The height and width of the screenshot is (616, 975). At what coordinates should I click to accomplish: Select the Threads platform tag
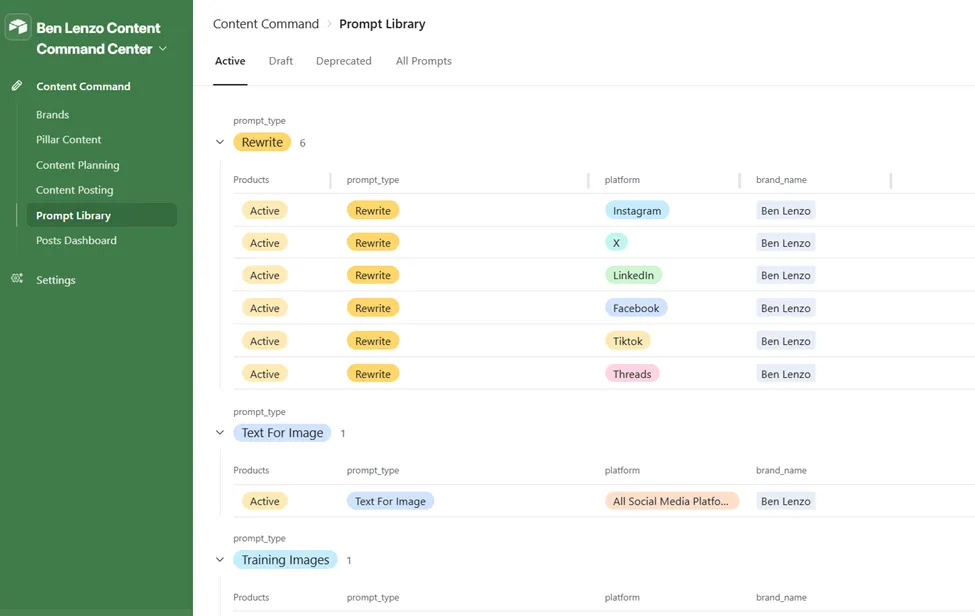[632, 374]
